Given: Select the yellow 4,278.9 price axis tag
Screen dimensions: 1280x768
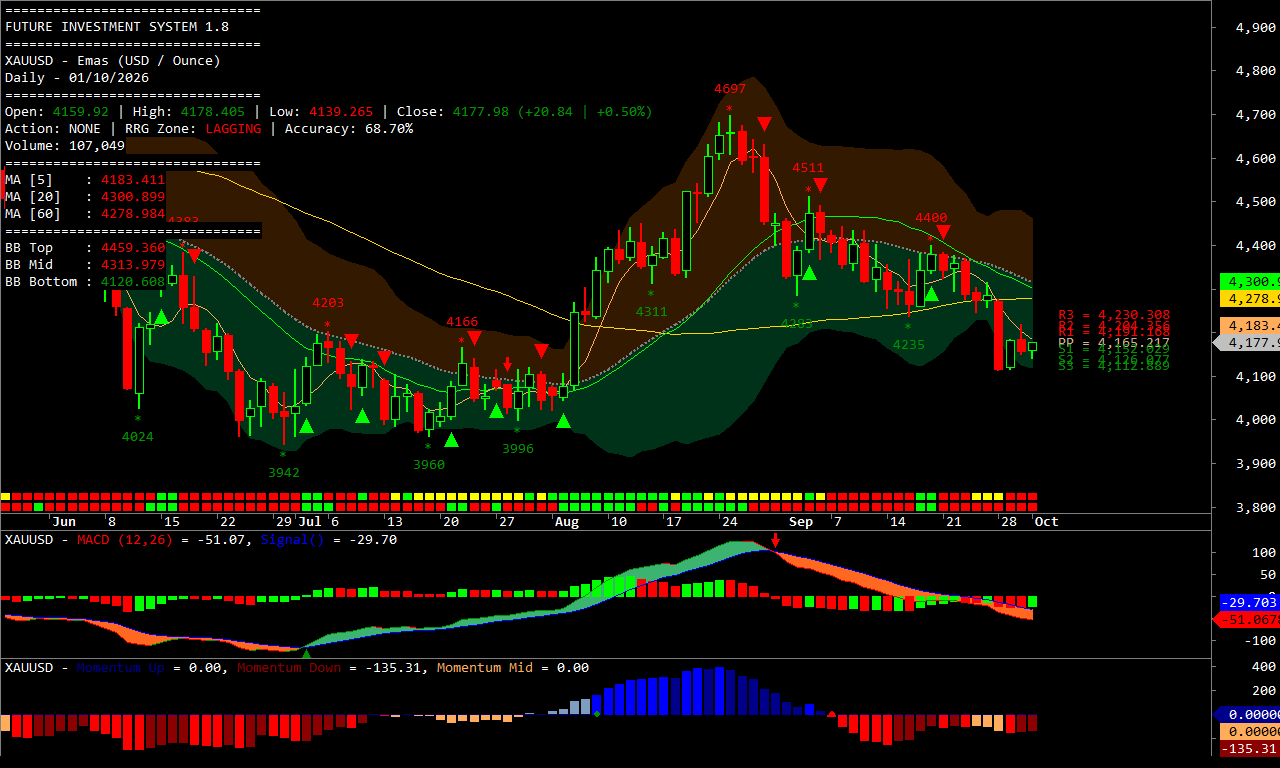Looking at the screenshot, I should 1251,298.
